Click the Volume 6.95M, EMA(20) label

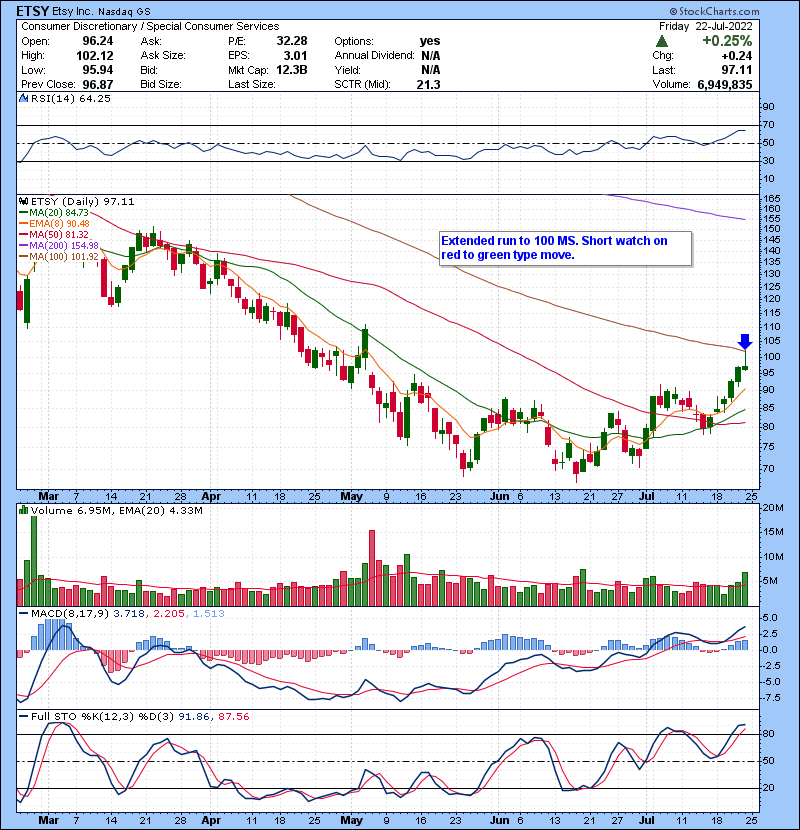(x=116, y=510)
